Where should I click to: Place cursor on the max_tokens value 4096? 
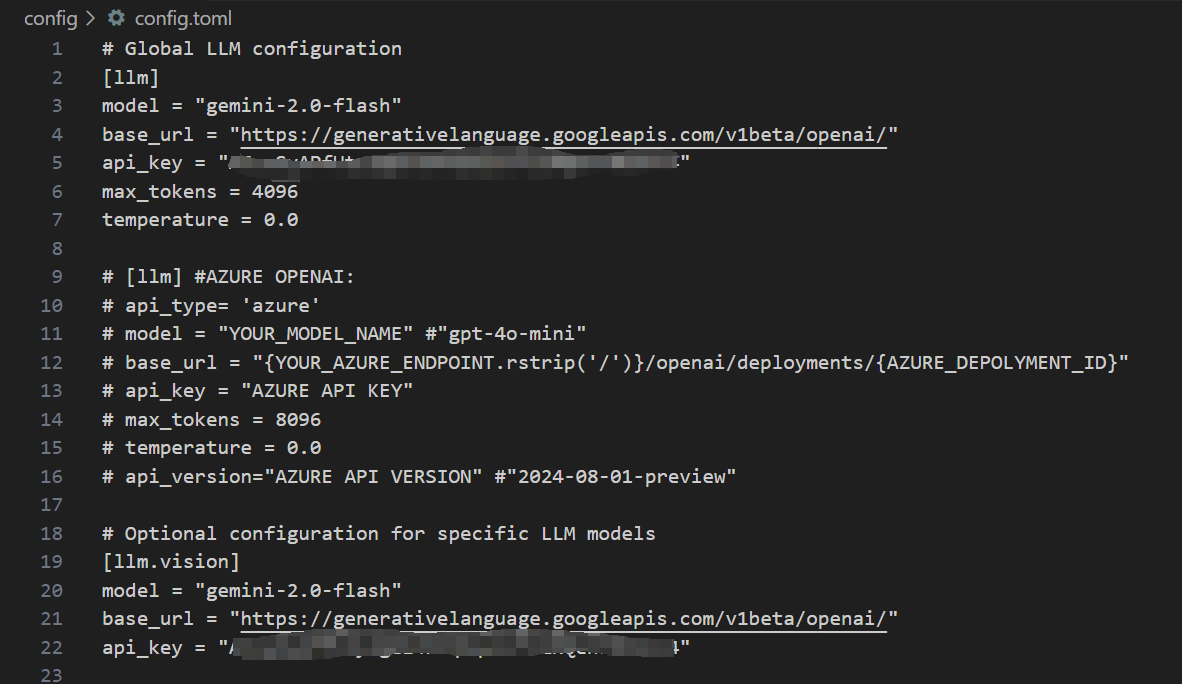click(276, 190)
